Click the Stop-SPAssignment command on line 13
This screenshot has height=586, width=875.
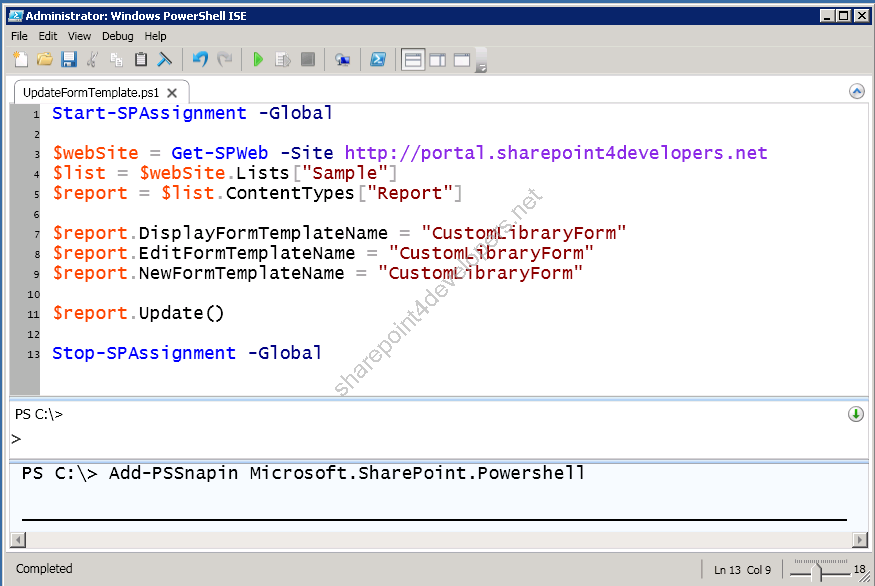[x=144, y=353]
